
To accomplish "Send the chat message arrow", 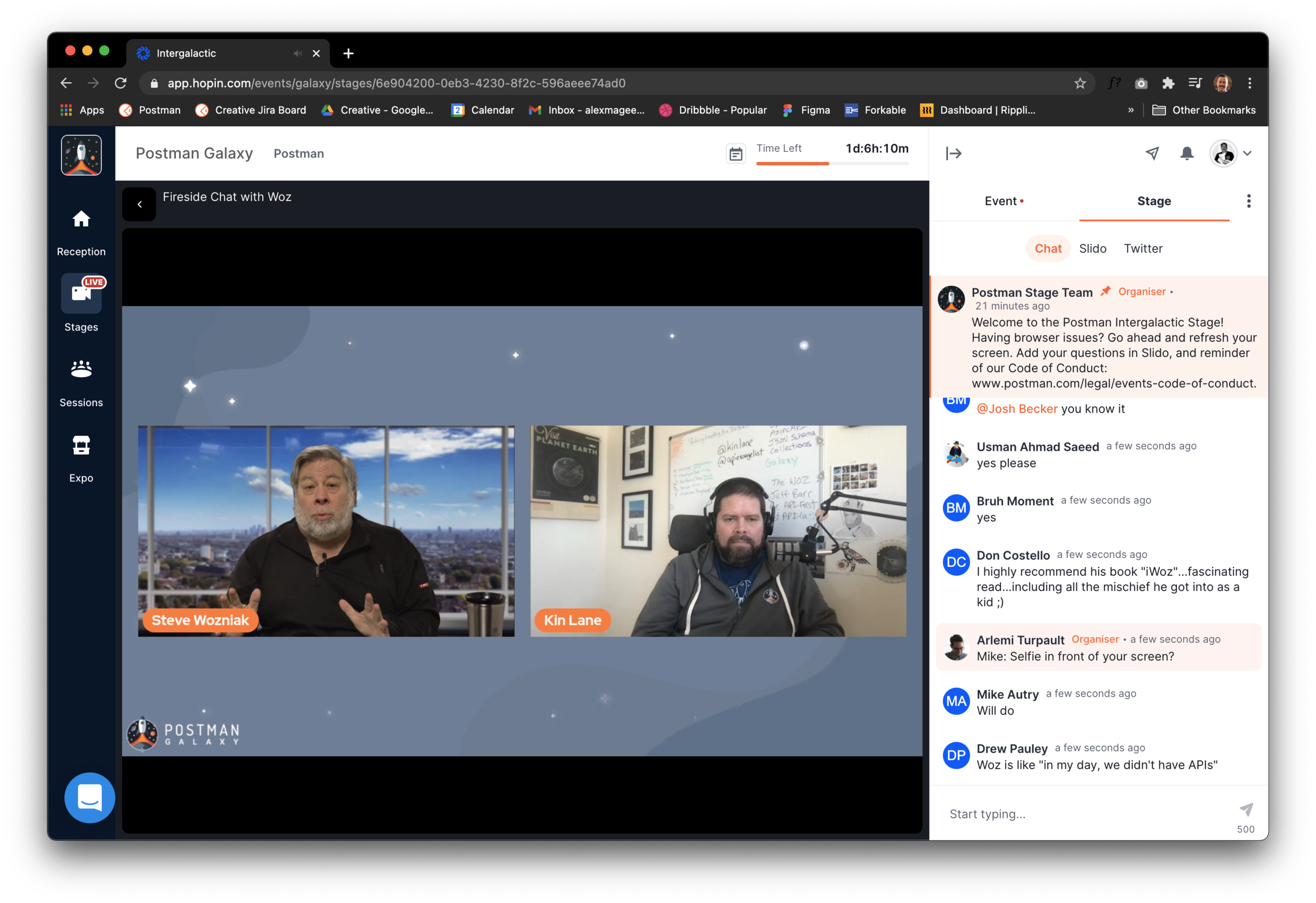I will [x=1246, y=809].
